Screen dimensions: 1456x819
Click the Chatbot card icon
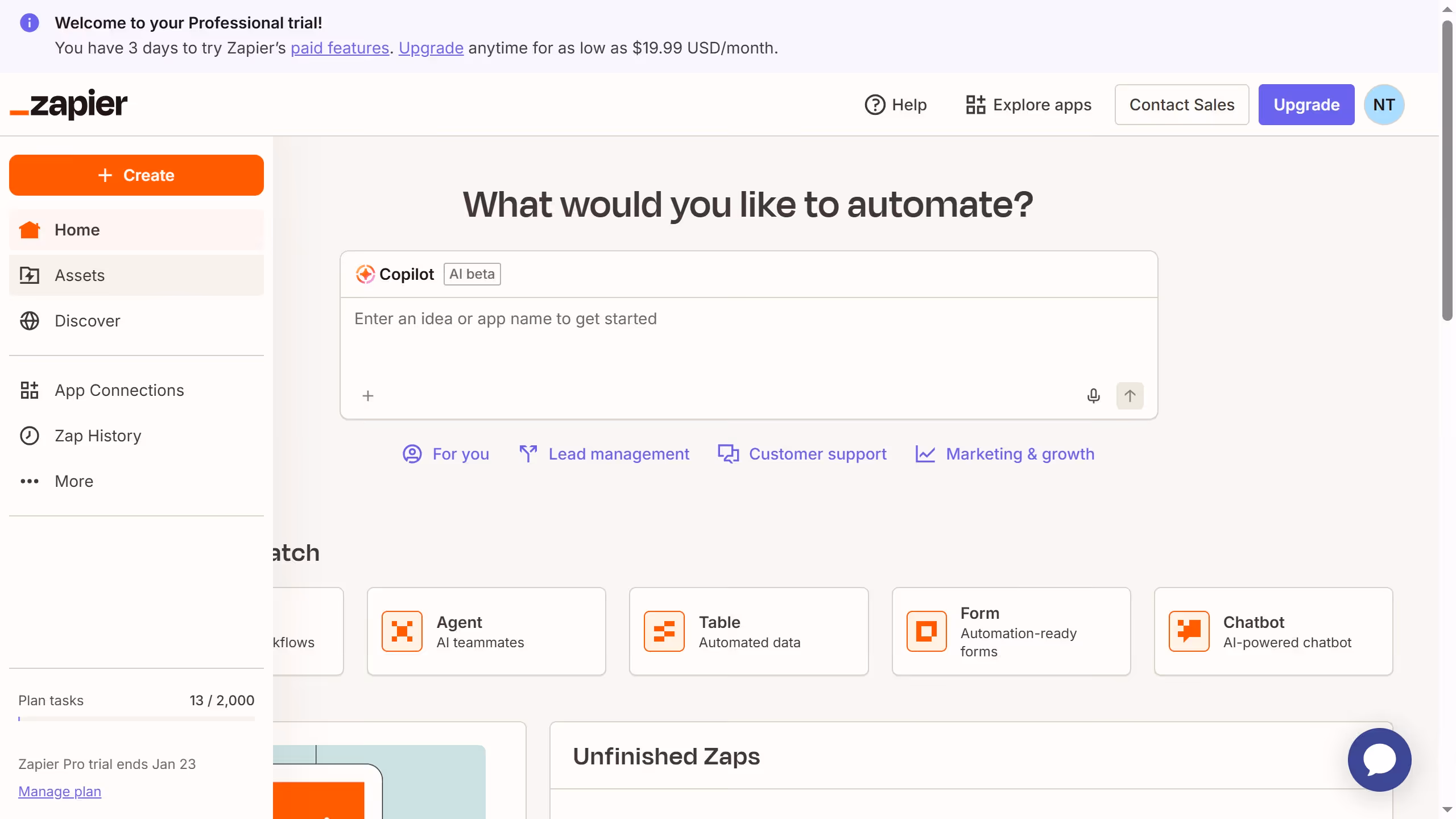pos(1189,631)
